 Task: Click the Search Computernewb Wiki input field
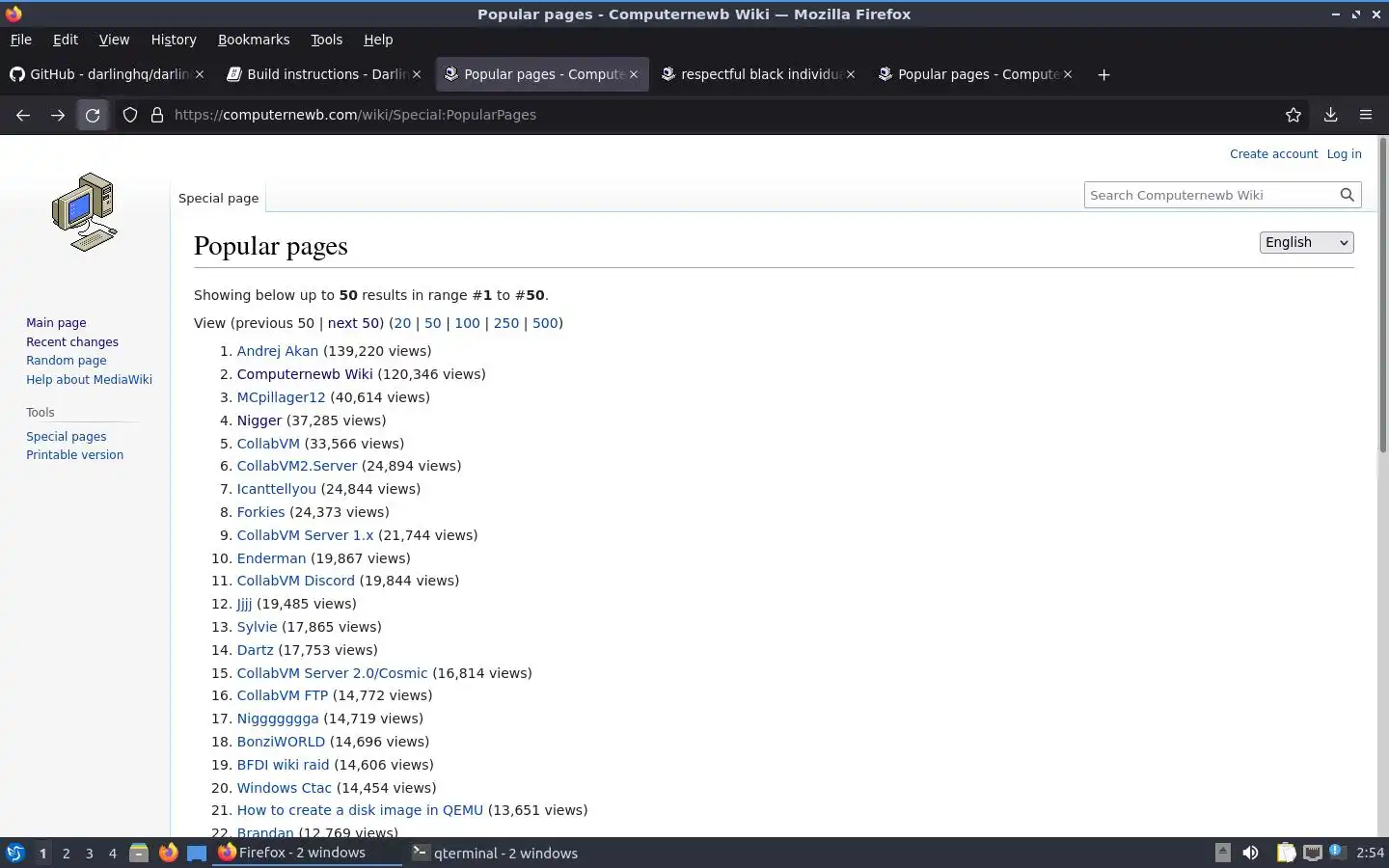[x=1211, y=195]
